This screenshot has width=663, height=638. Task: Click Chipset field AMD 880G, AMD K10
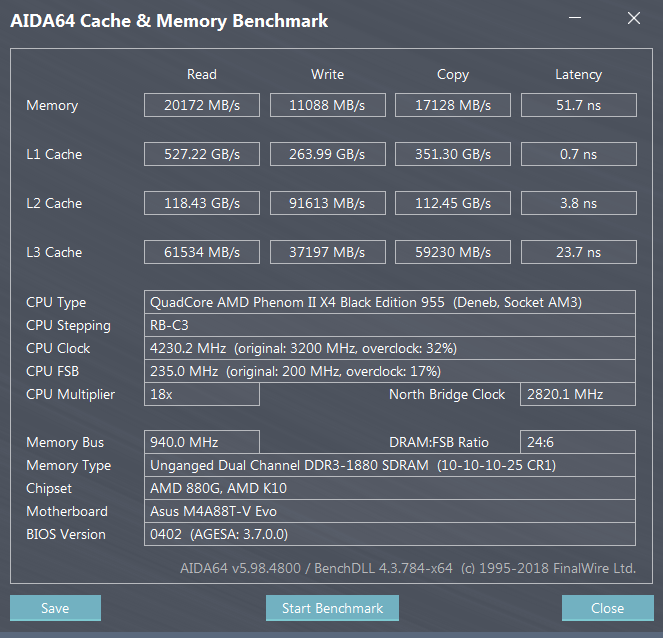click(x=390, y=488)
